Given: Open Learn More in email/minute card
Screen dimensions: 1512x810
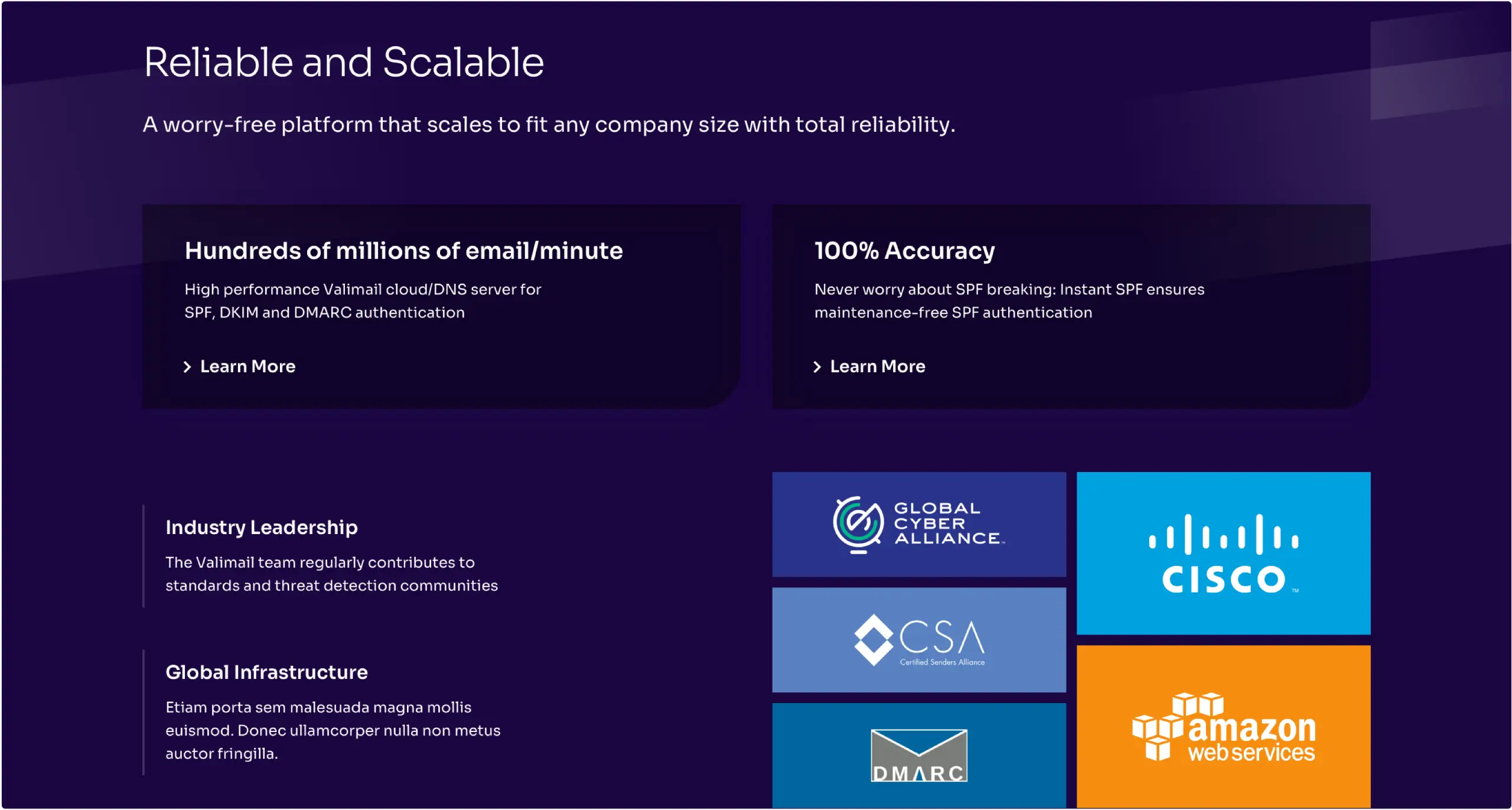Looking at the screenshot, I should click(247, 366).
